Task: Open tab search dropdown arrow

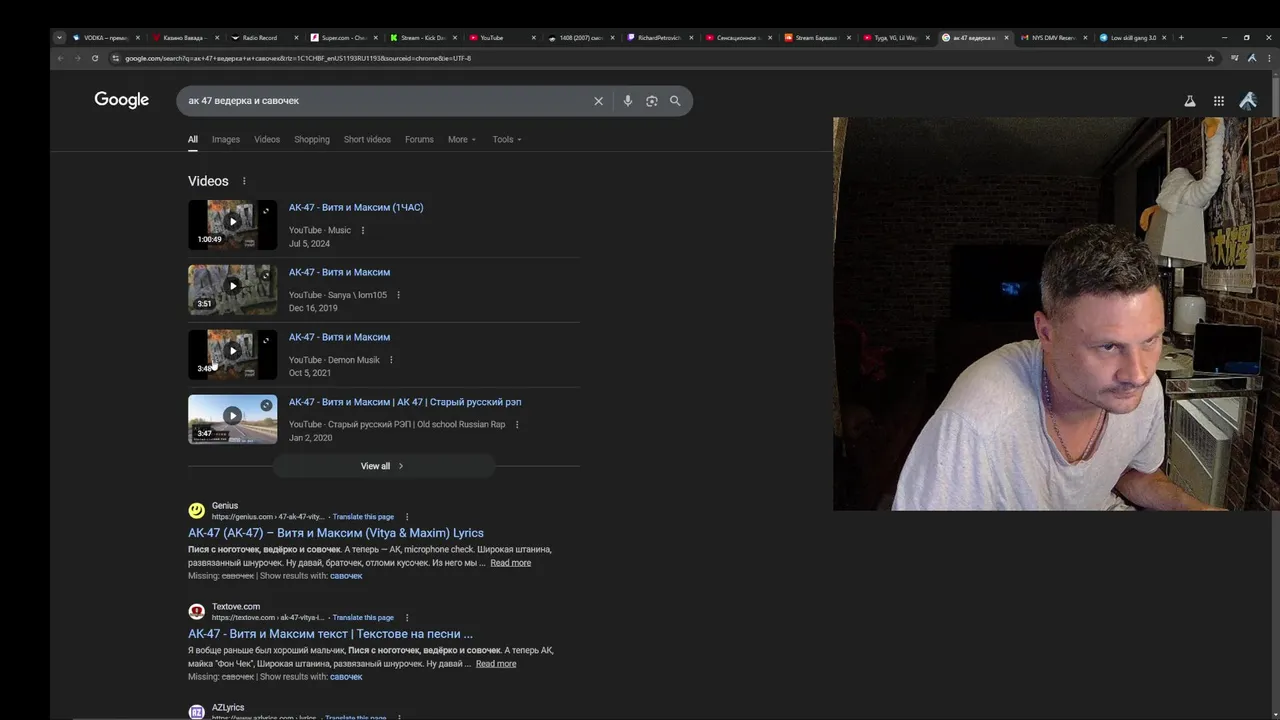Action: (x=59, y=38)
